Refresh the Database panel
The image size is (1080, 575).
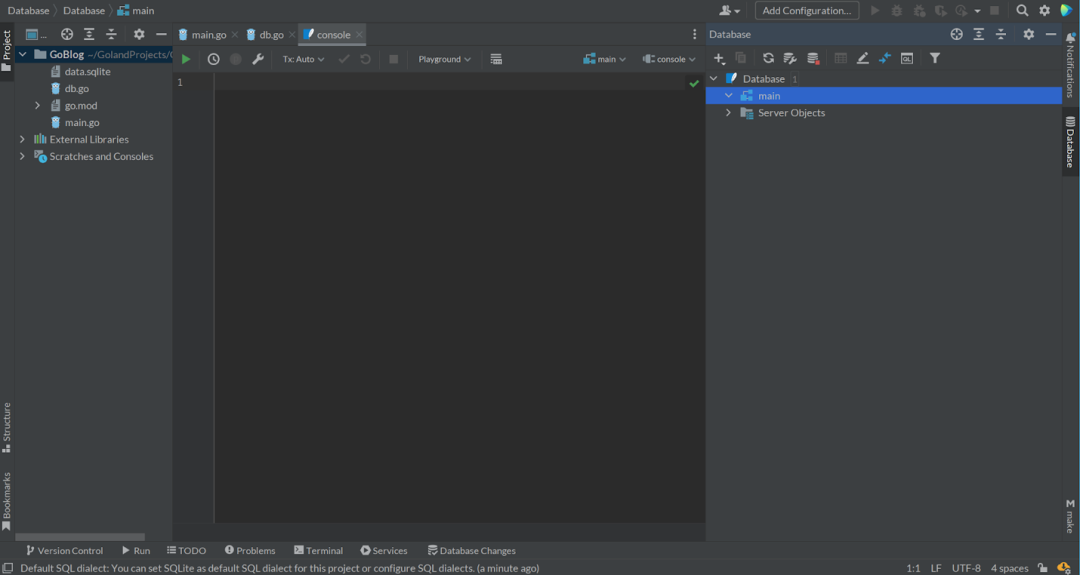(x=768, y=59)
